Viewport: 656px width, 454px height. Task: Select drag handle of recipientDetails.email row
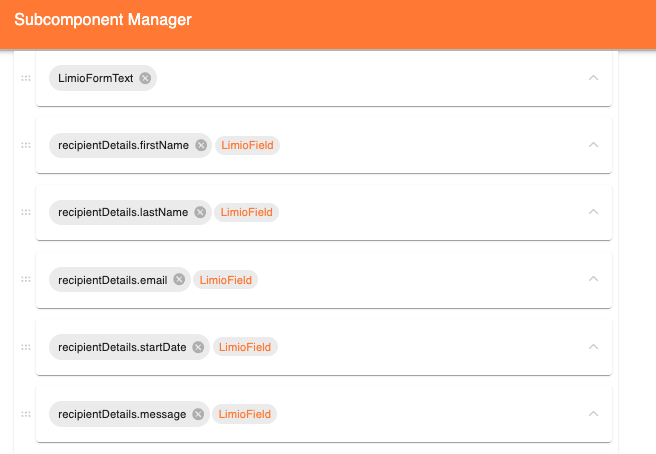tap(26, 279)
